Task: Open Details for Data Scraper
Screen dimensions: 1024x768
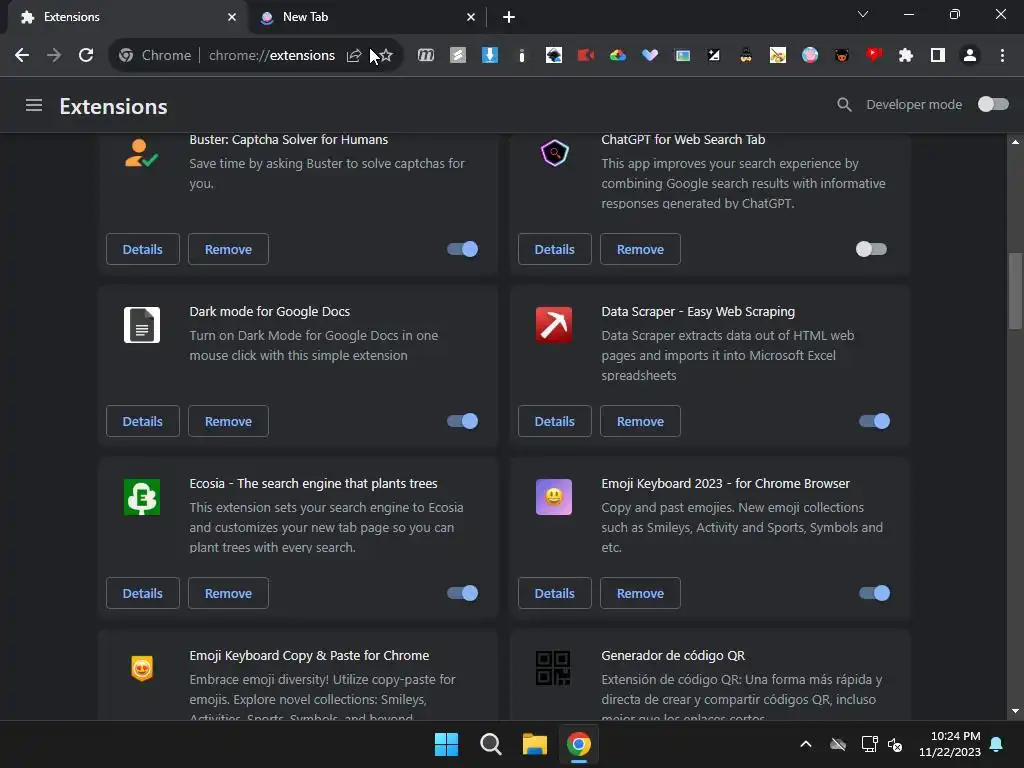Action: pos(554,421)
